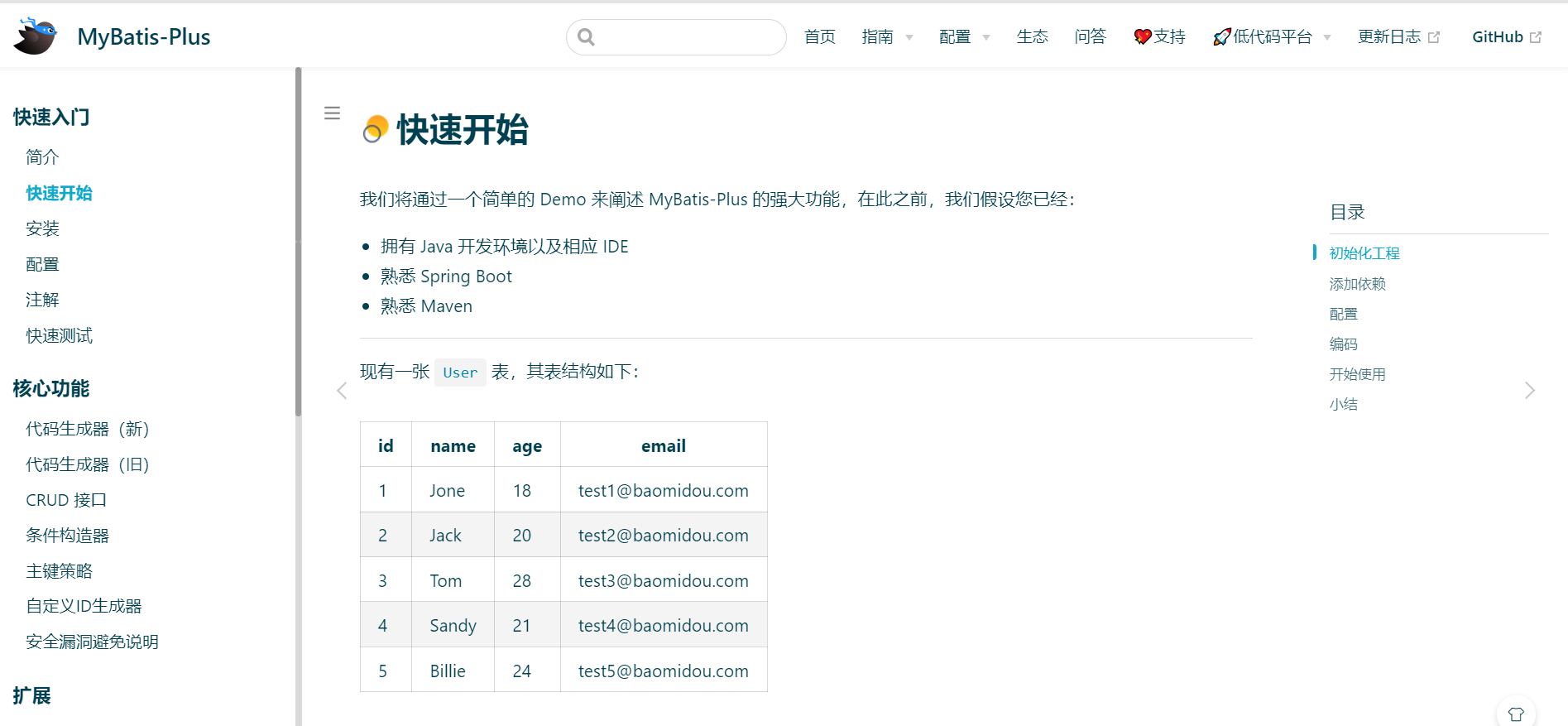The image size is (1568, 726).
Task: Click the name cell Sandy
Action: pos(453,625)
